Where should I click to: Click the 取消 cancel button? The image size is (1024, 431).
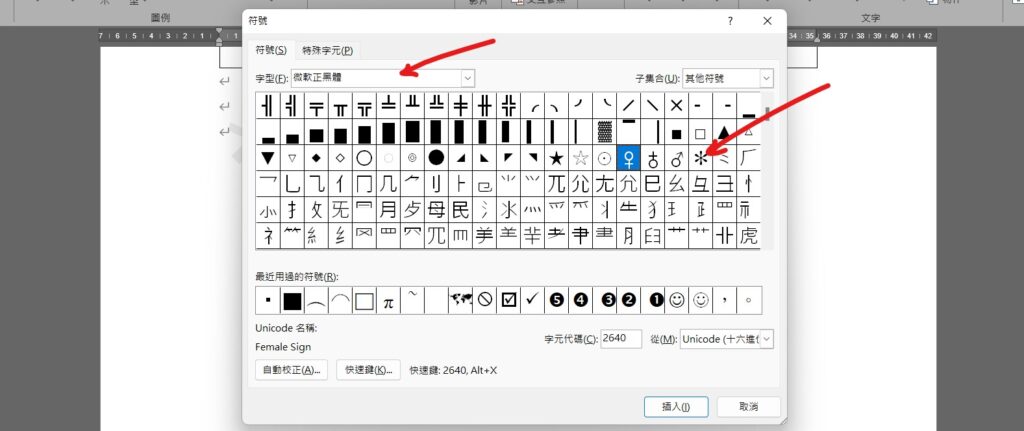tap(748, 406)
